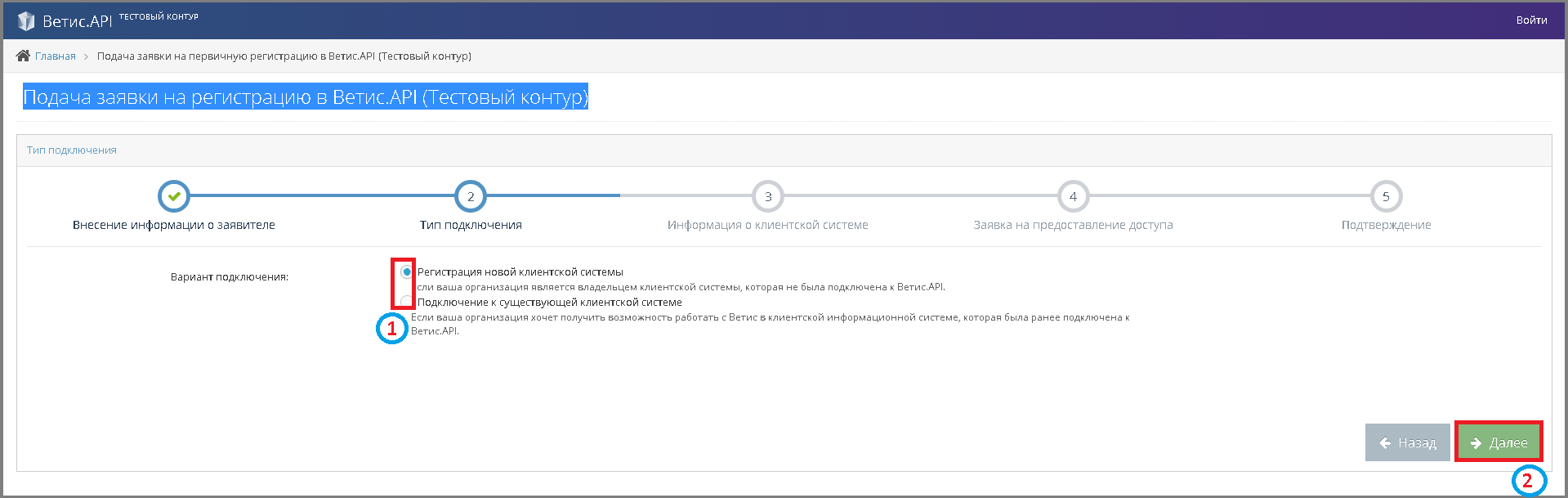Click the Ветис.API title text

(x=78, y=21)
